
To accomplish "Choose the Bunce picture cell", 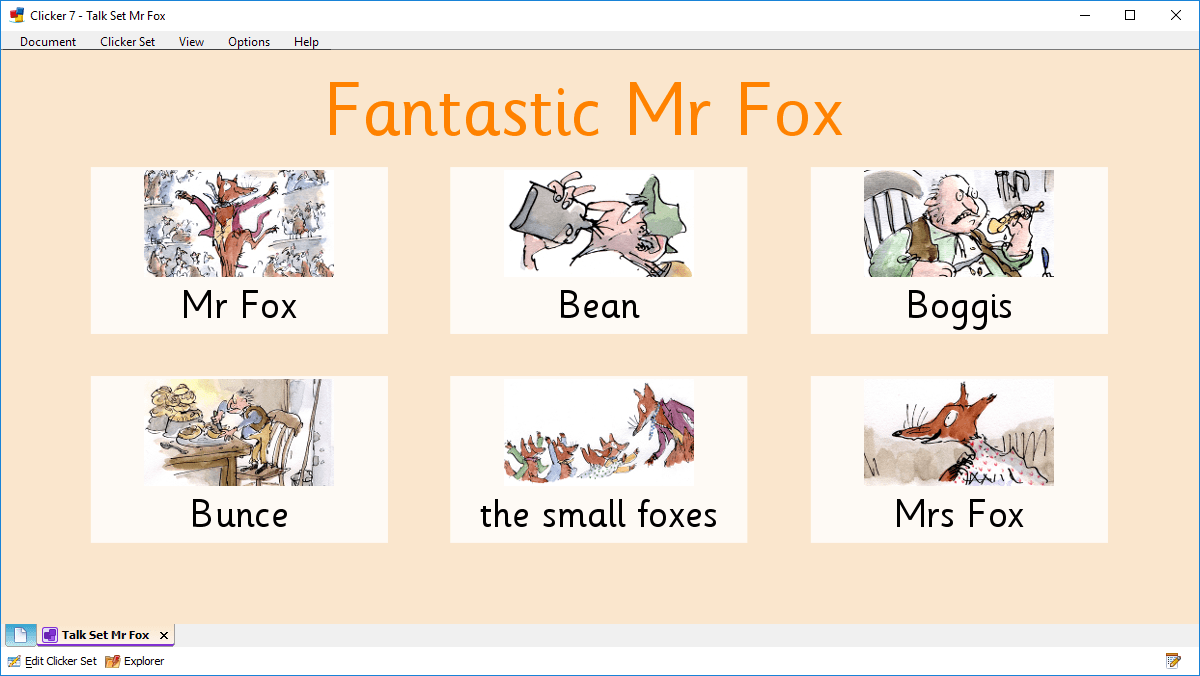I will pos(239,459).
